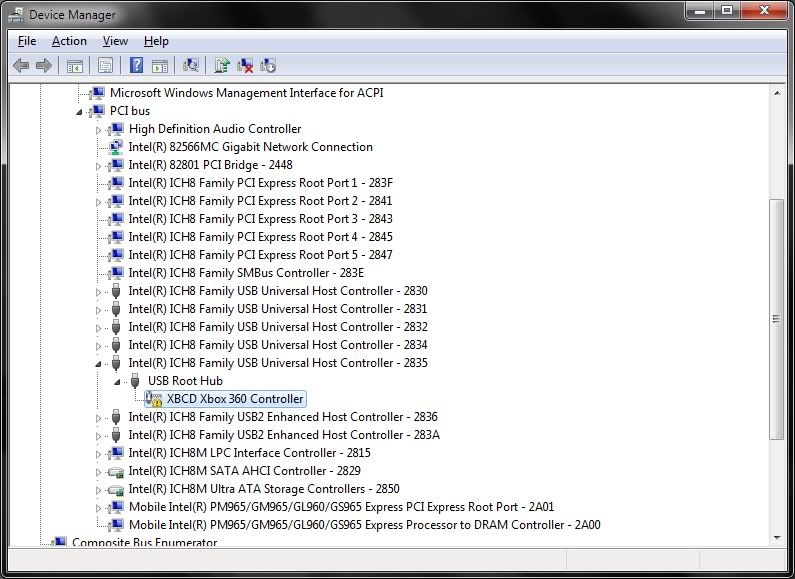
Task: Click the vertical scrollbar down arrow
Action: pyautogui.click(x=776, y=538)
